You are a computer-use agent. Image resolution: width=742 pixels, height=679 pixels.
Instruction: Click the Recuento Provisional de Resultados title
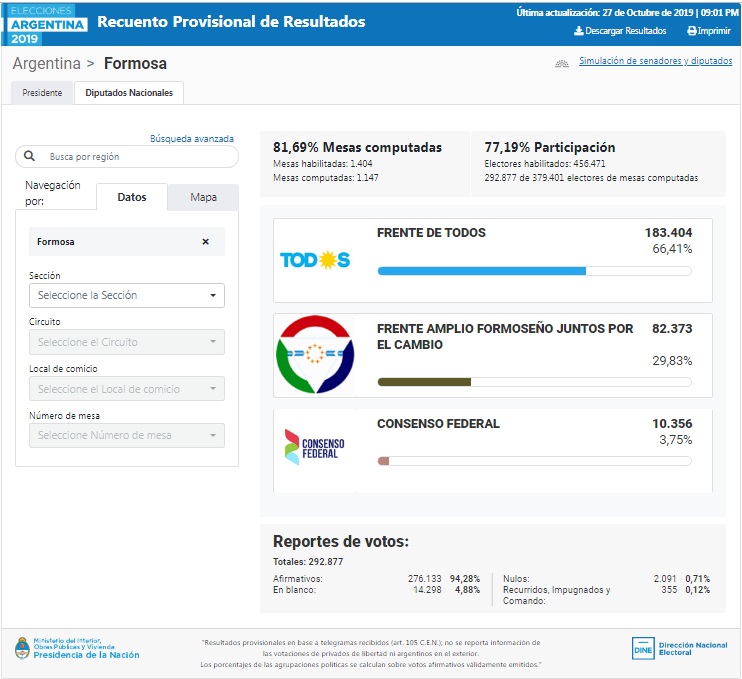click(231, 22)
